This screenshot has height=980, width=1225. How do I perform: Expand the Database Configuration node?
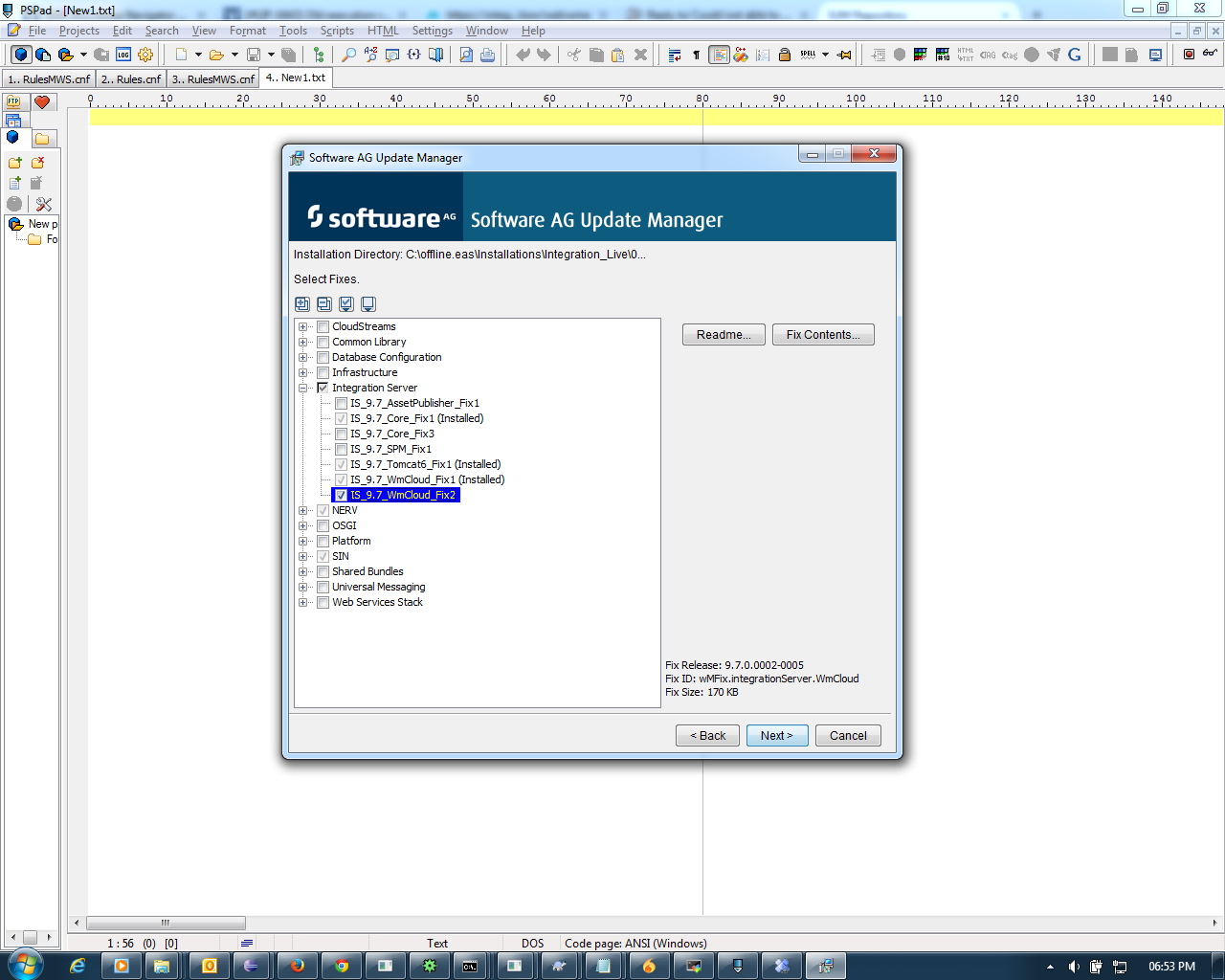303,357
